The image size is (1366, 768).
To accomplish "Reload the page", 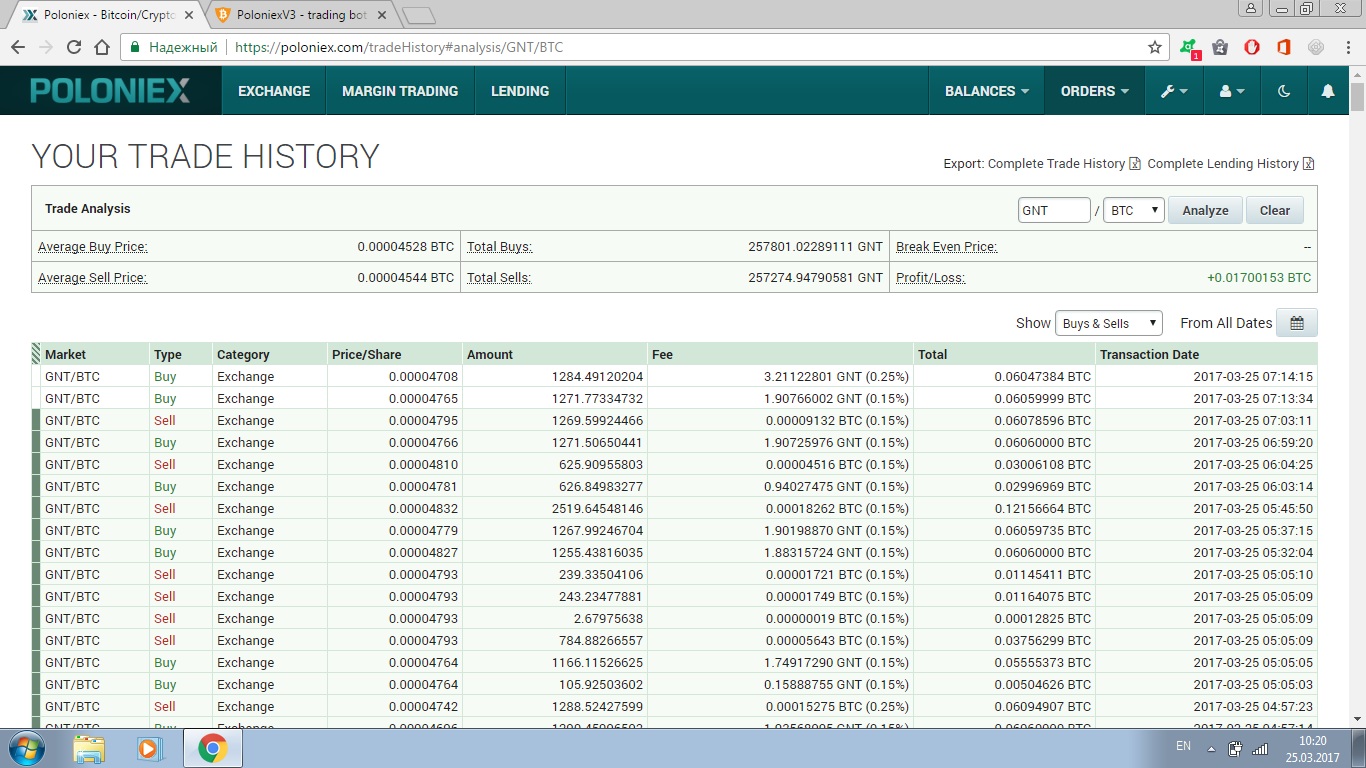I will pos(74,47).
